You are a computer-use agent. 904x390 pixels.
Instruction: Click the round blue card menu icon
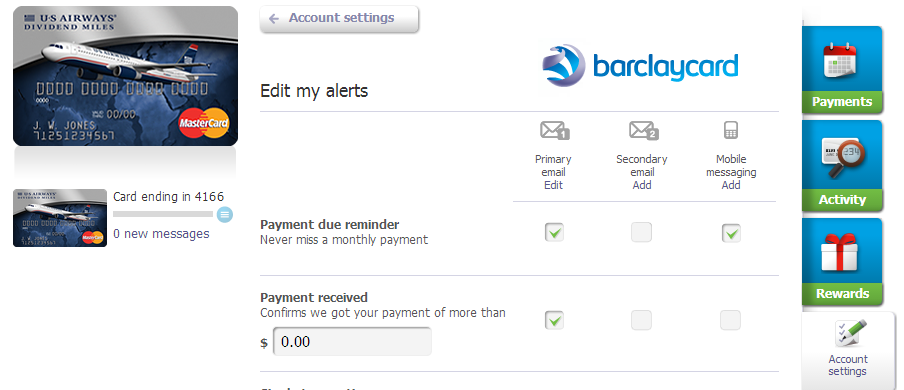click(x=225, y=215)
